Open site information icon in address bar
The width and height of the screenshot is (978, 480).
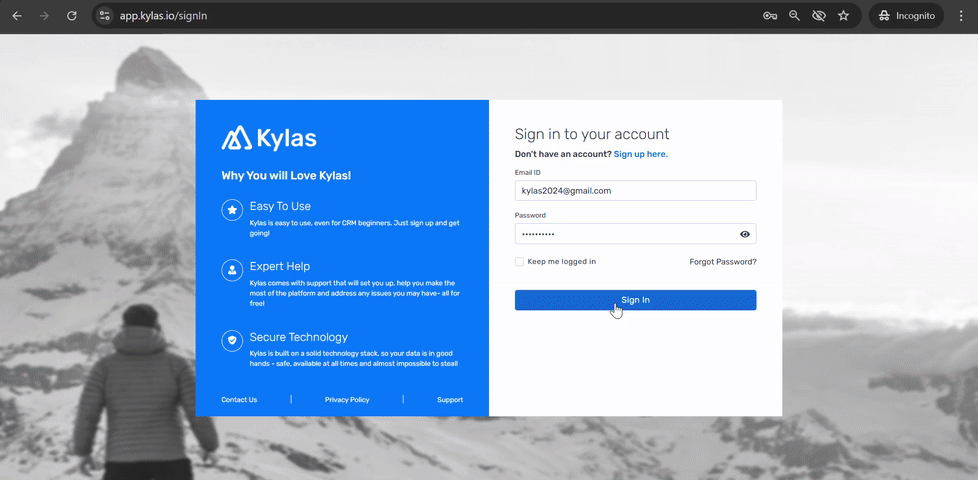pyautogui.click(x=105, y=16)
